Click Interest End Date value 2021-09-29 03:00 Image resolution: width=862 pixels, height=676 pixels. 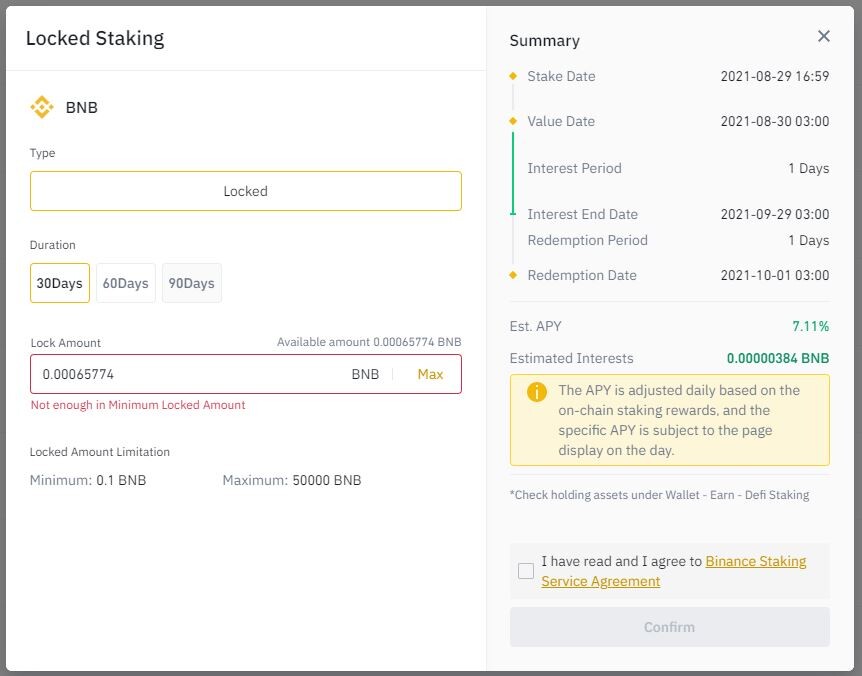click(775, 214)
